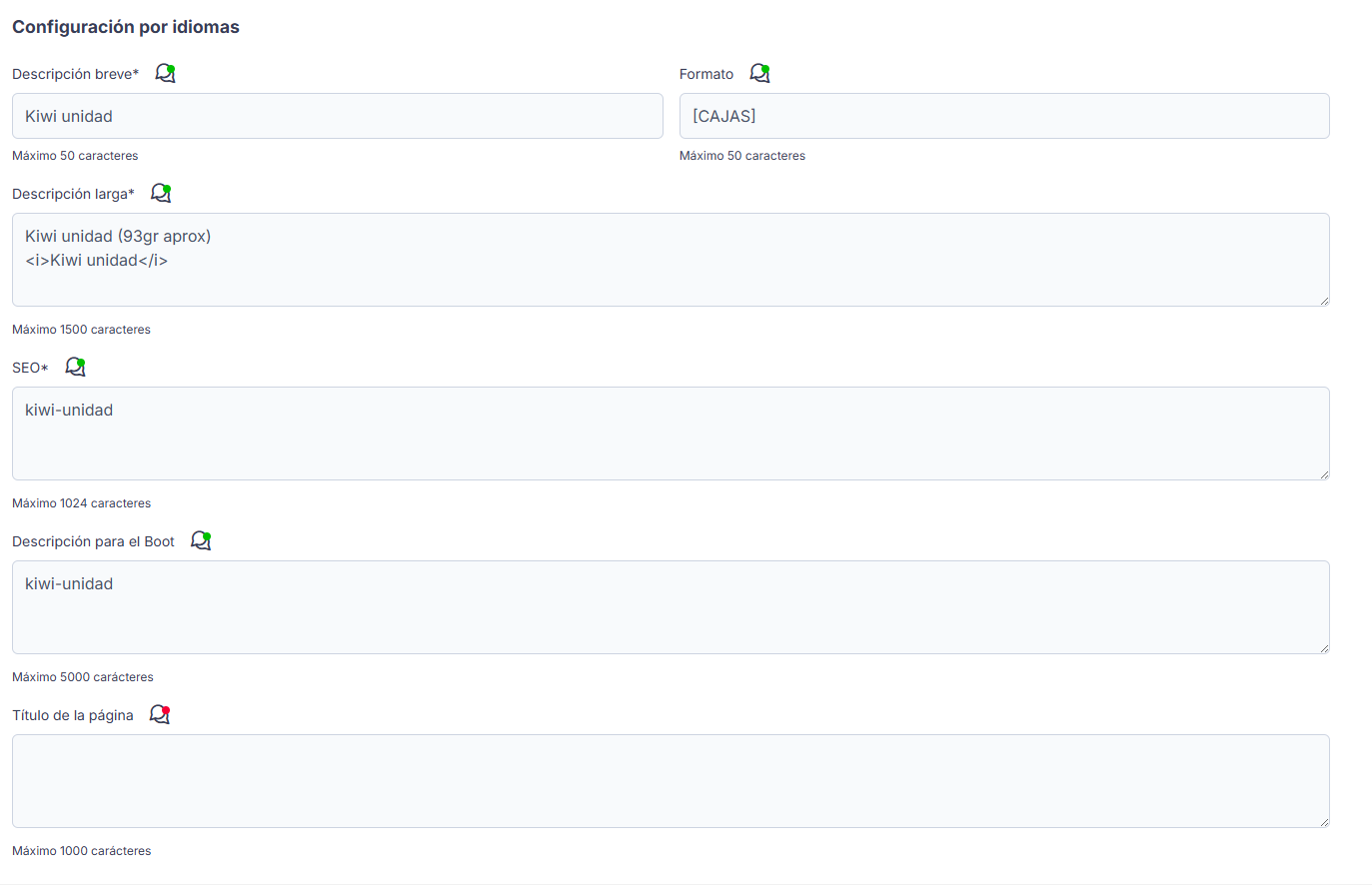This screenshot has width=1372, height=885.
Task: Open translation icon beside Título de la página
Action: click(x=160, y=714)
